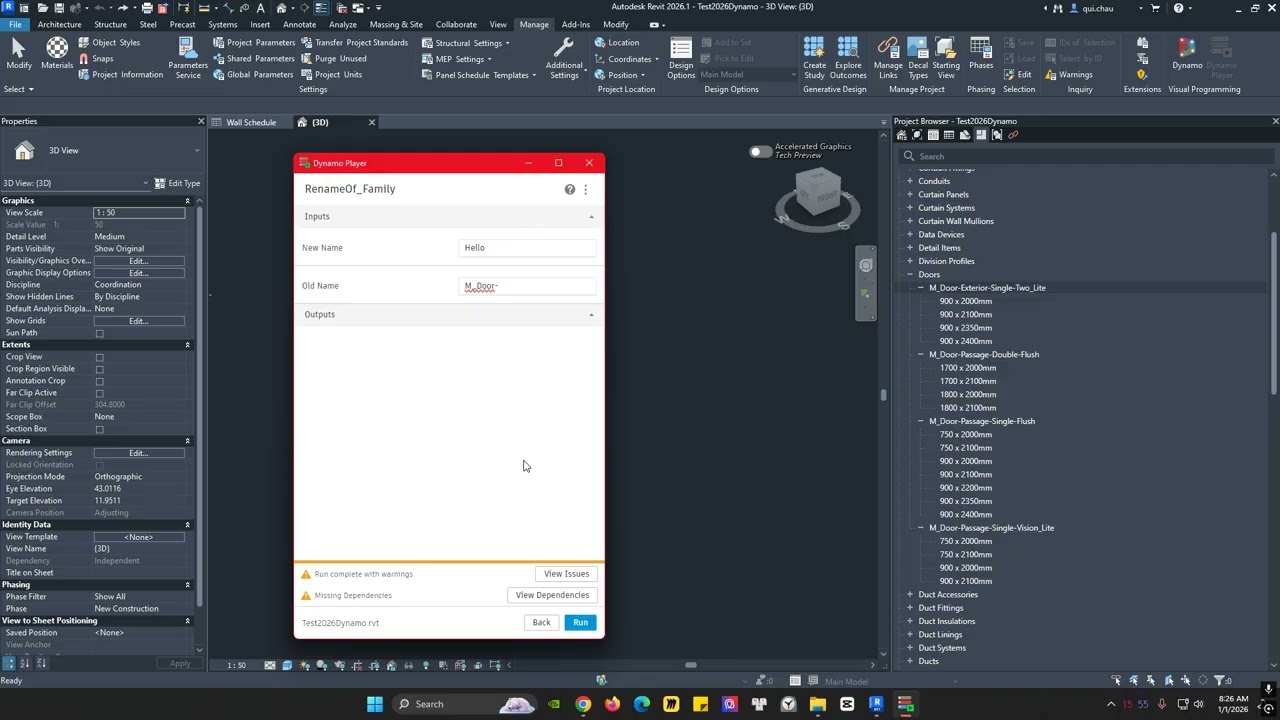1280x720 pixels.
Task: Click Back in Dynamo Player
Action: (541, 623)
